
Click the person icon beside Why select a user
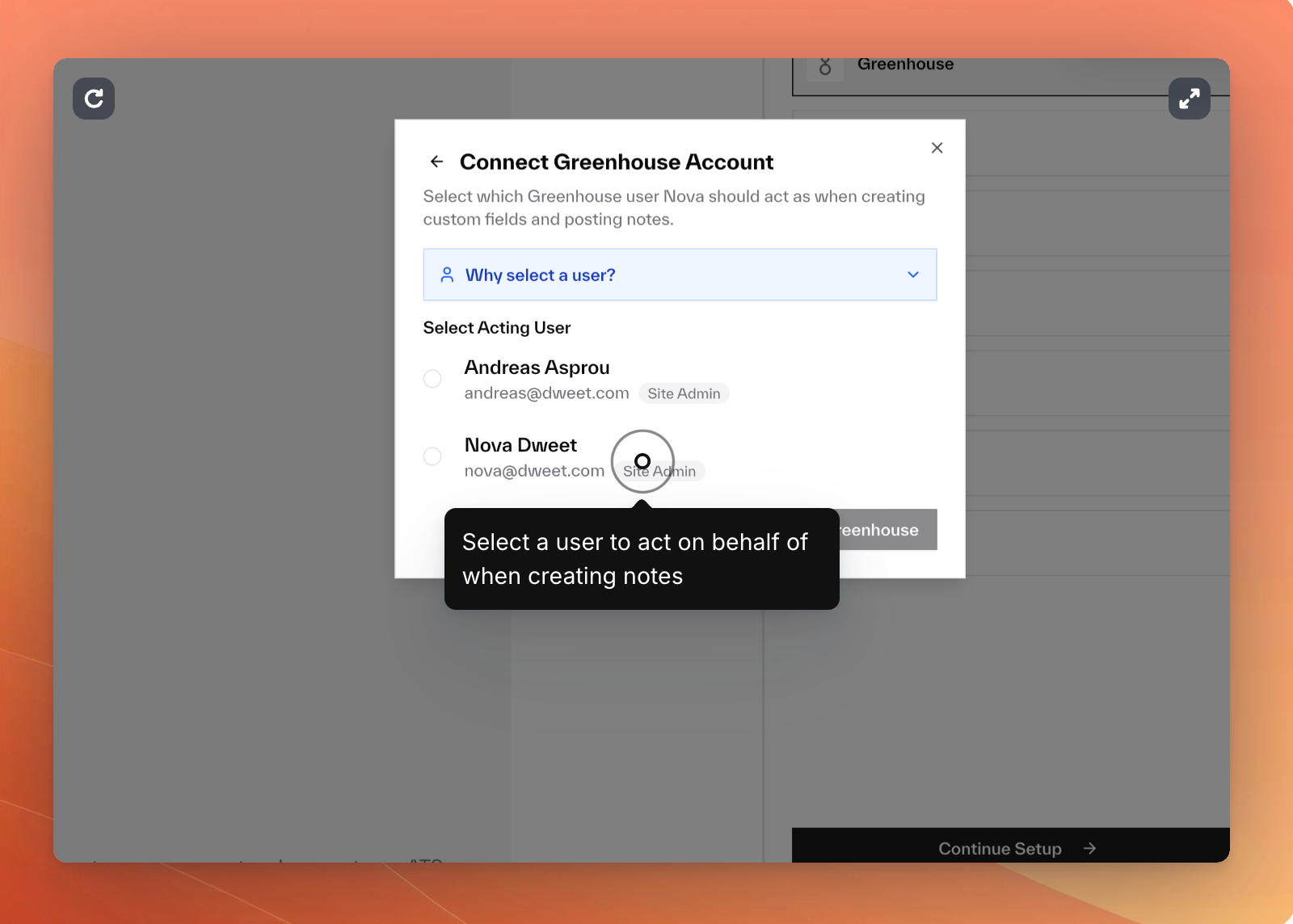[x=447, y=275]
